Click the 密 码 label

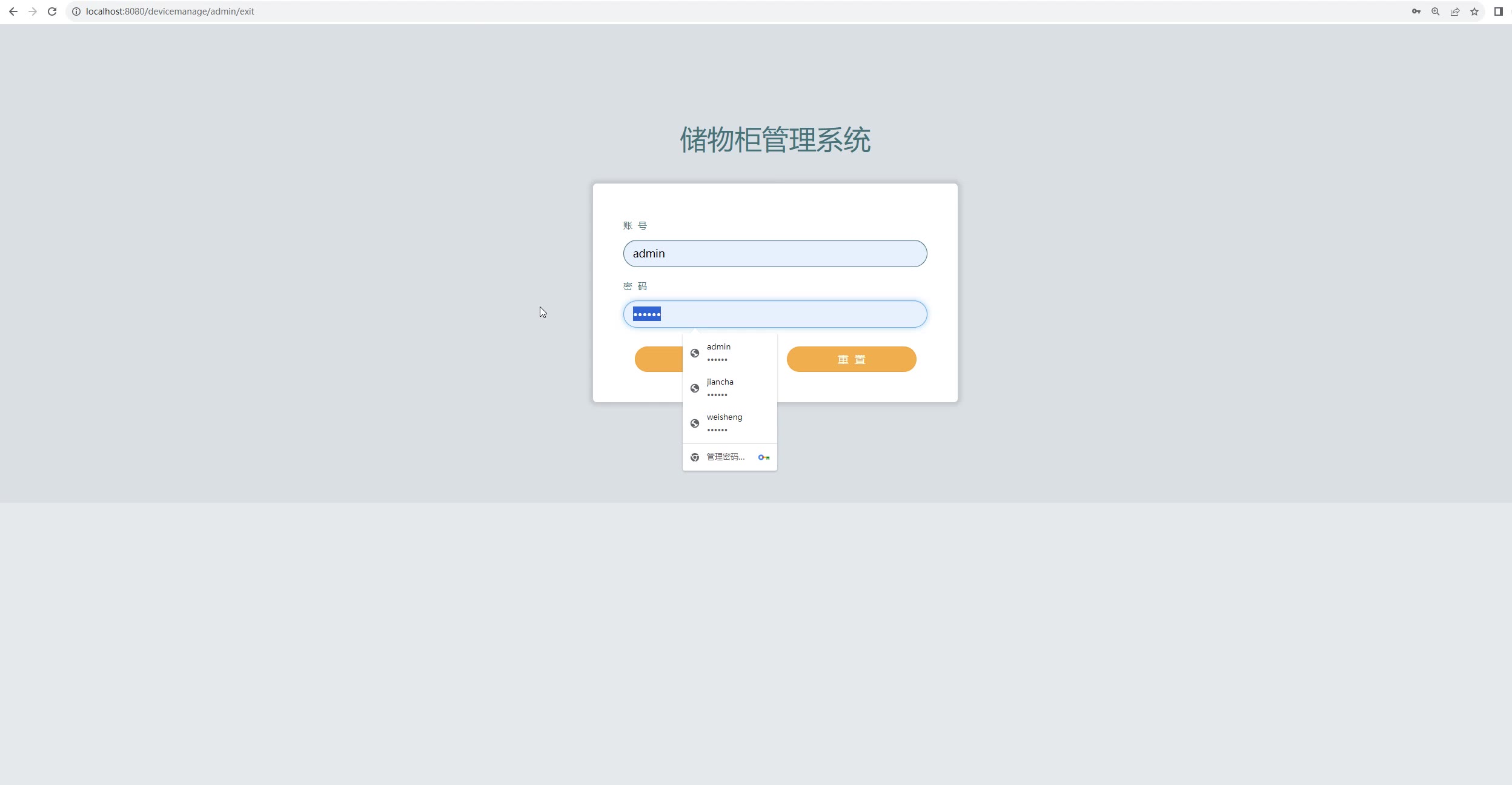[635, 286]
